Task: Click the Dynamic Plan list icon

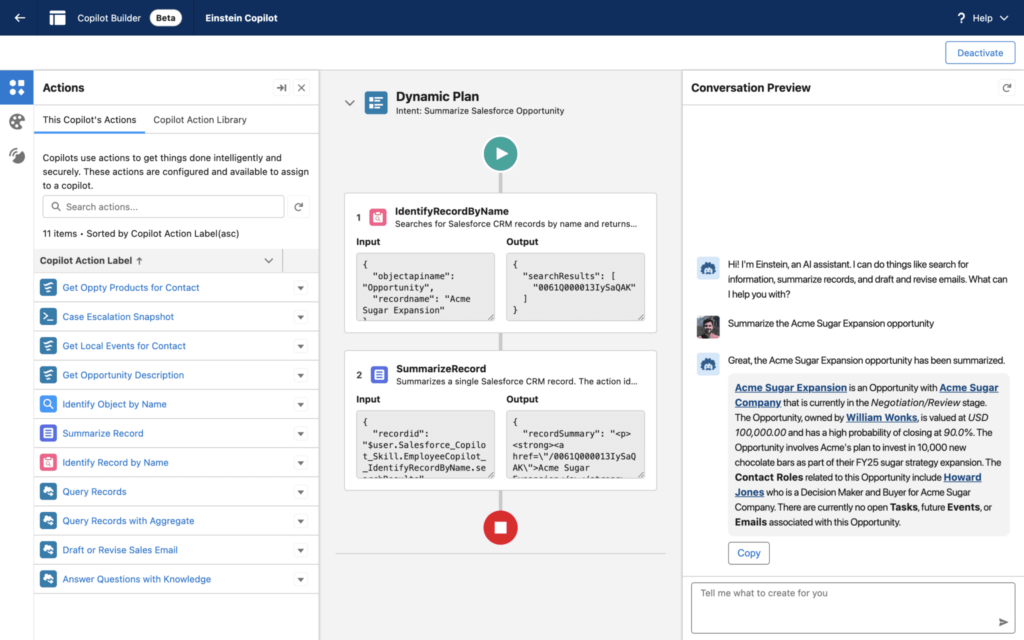Action: (x=376, y=103)
